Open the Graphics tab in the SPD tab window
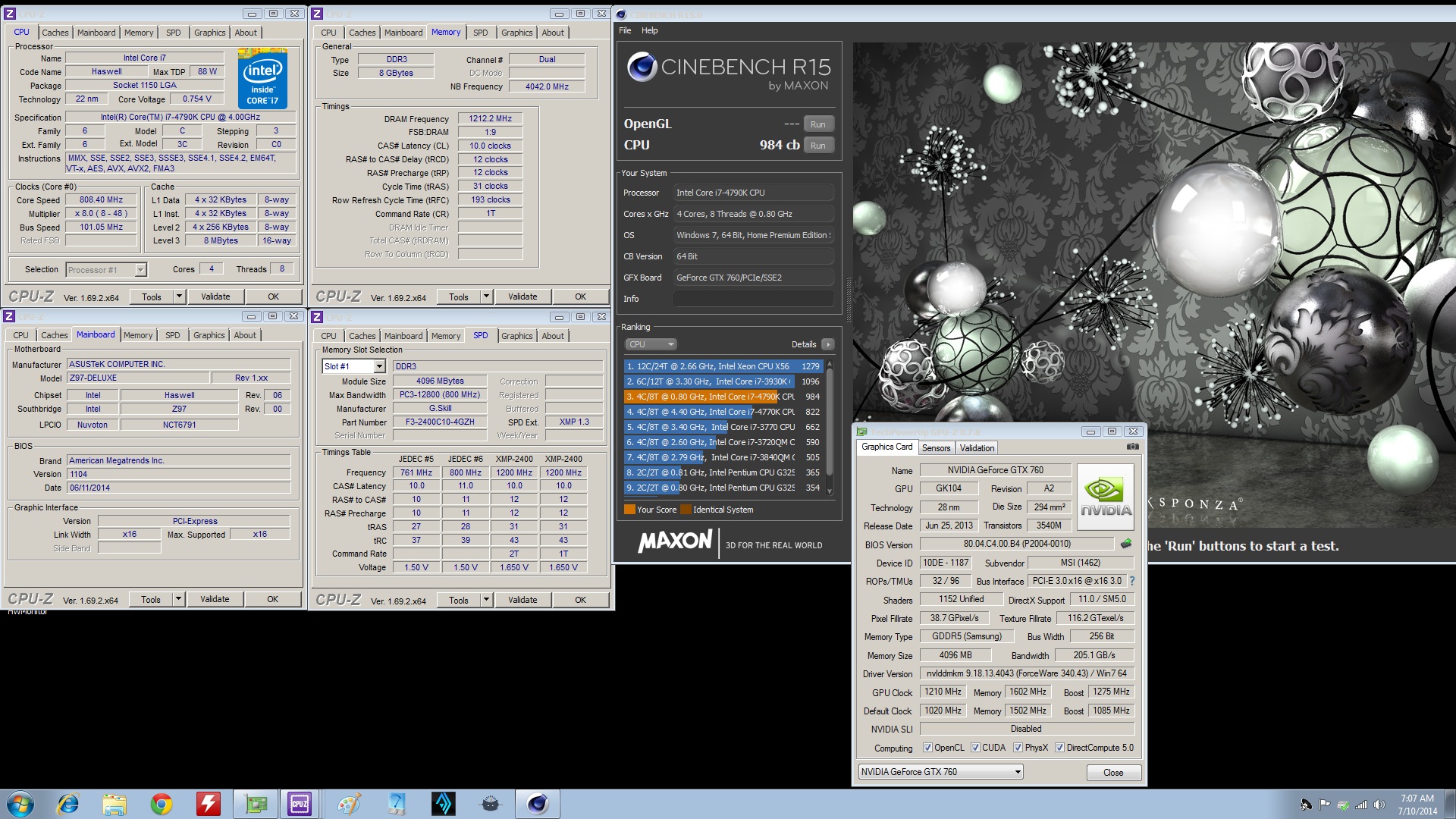The width and height of the screenshot is (1456, 819). pos(517,336)
